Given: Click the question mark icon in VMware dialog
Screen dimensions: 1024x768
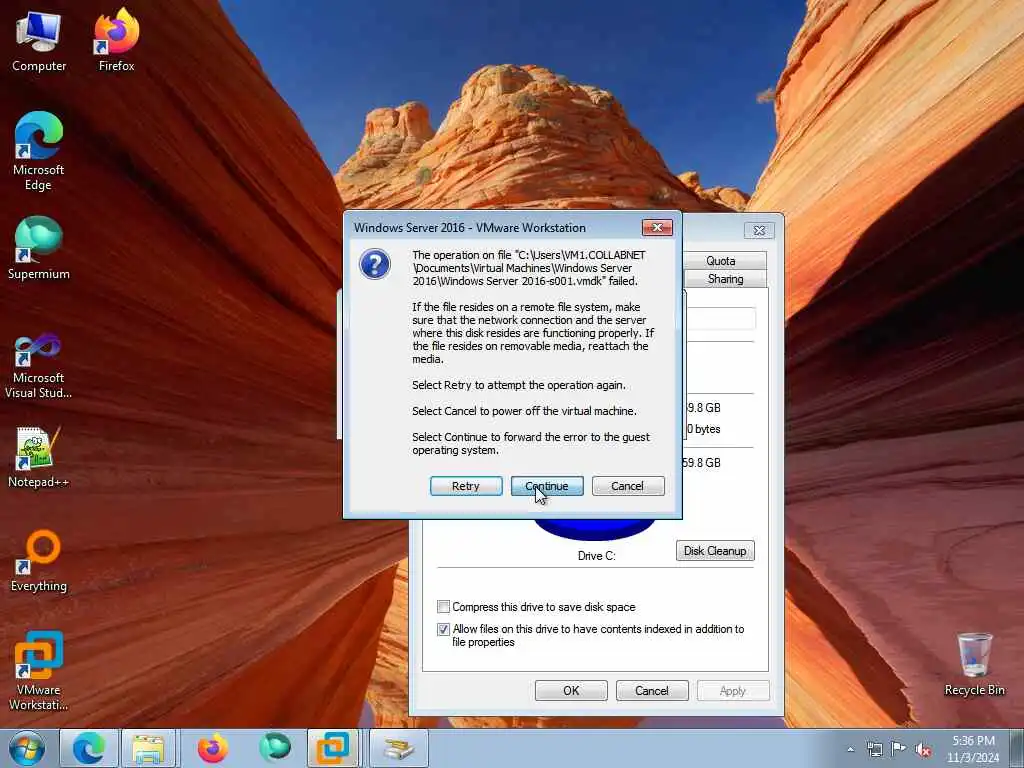Looking at the screenshot, I should pos(375,264).
